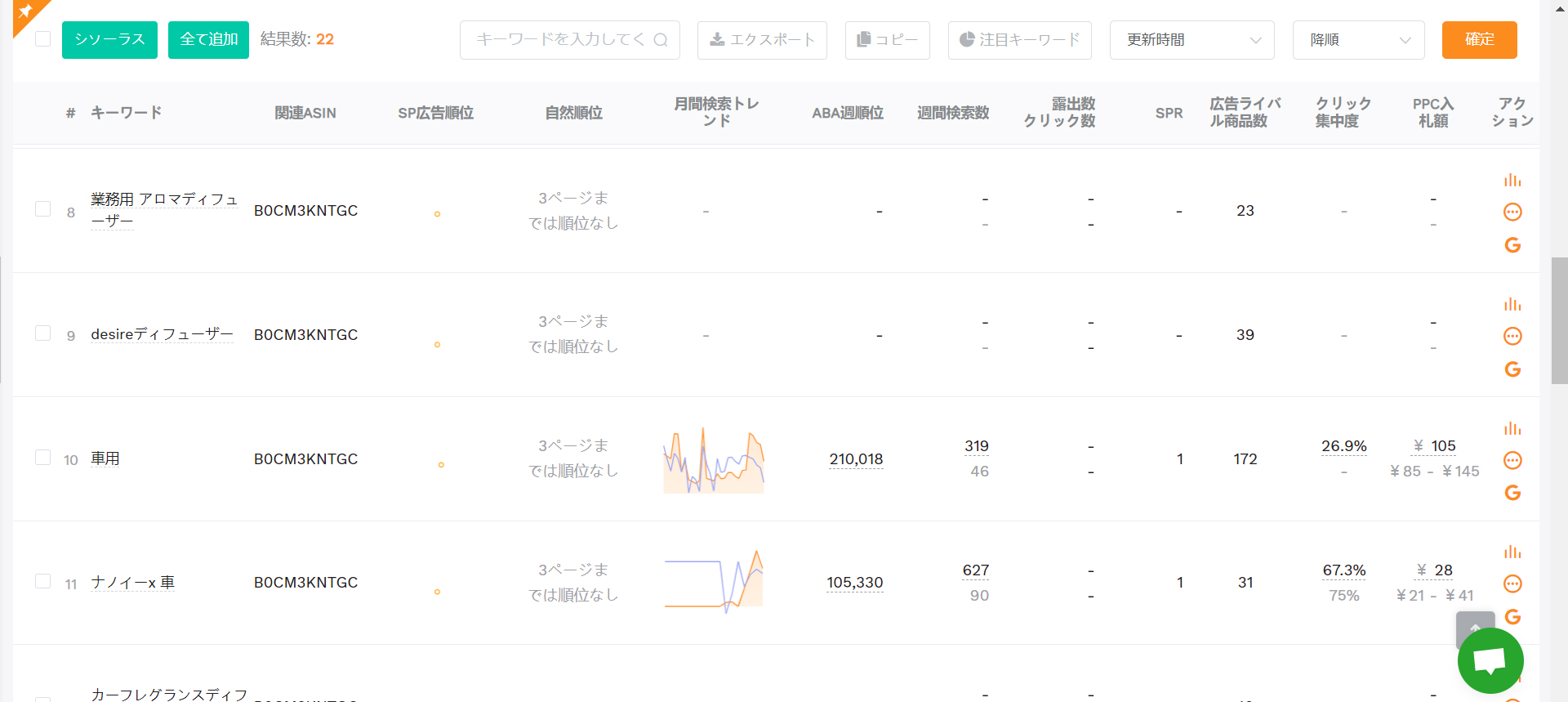
Task: Click the 月間検索トレンド column header
Action: [x=716, y=112]
